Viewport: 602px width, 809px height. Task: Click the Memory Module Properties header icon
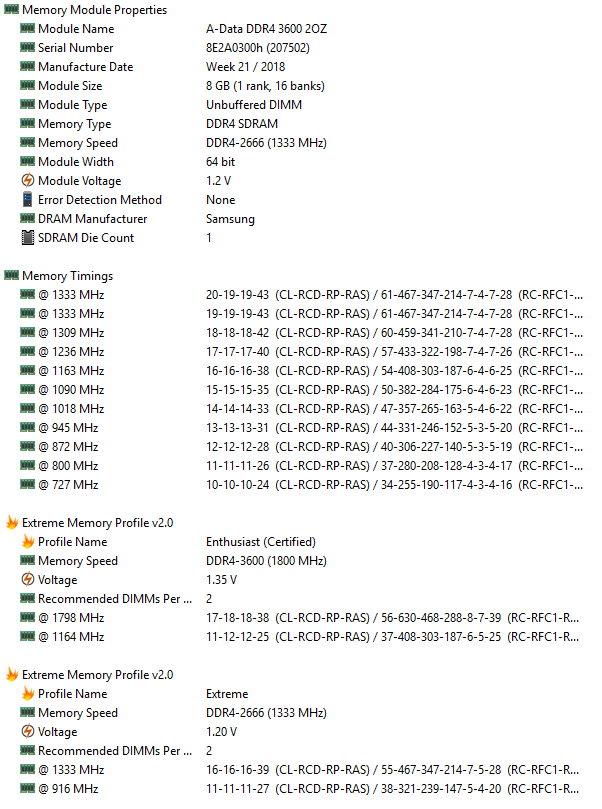pyautogui.click(x=11, y=9)
